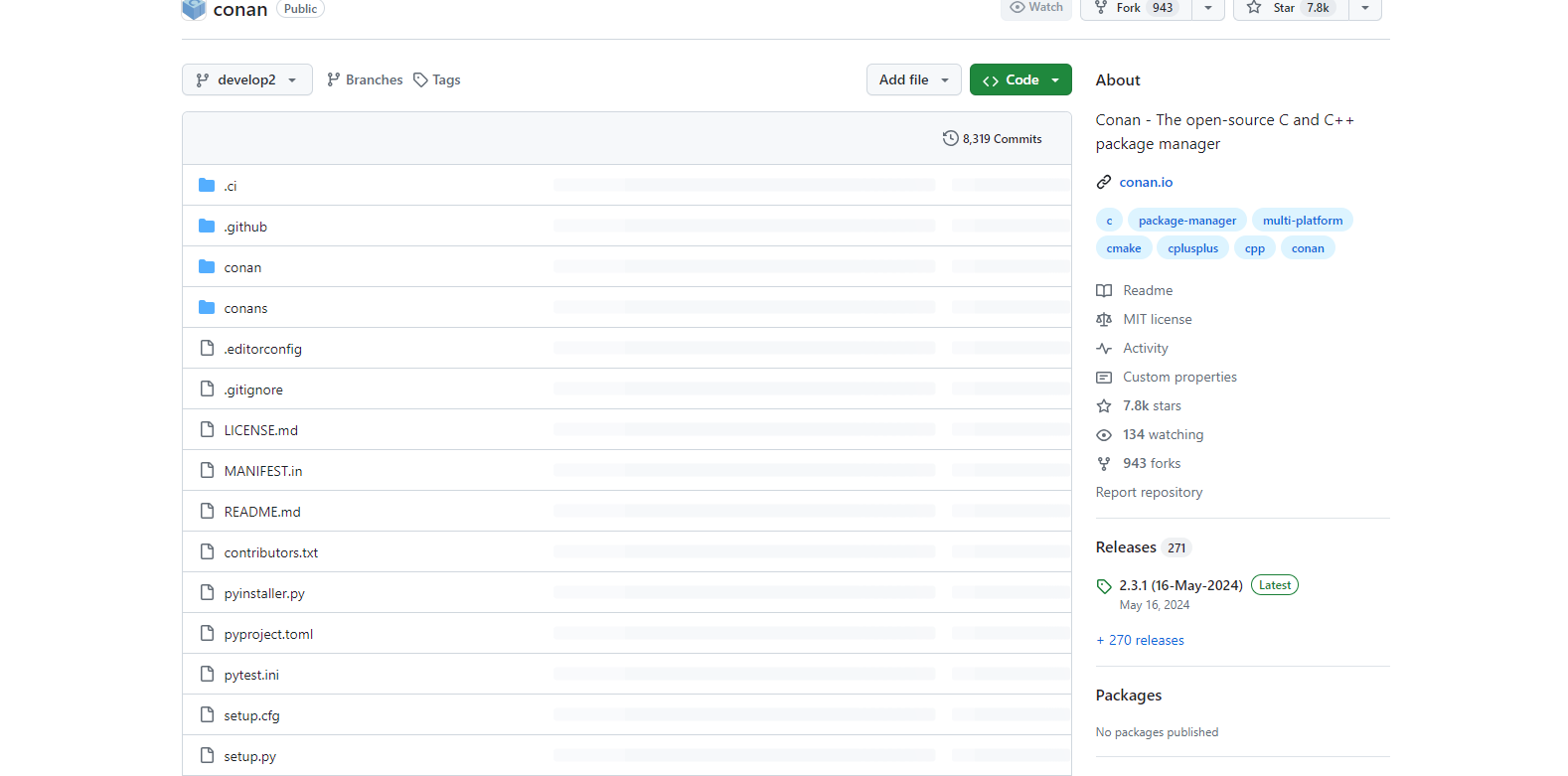This screenshot has width=1568, height=776.
Task: Open the .ci folder icon
Action: 207,185
